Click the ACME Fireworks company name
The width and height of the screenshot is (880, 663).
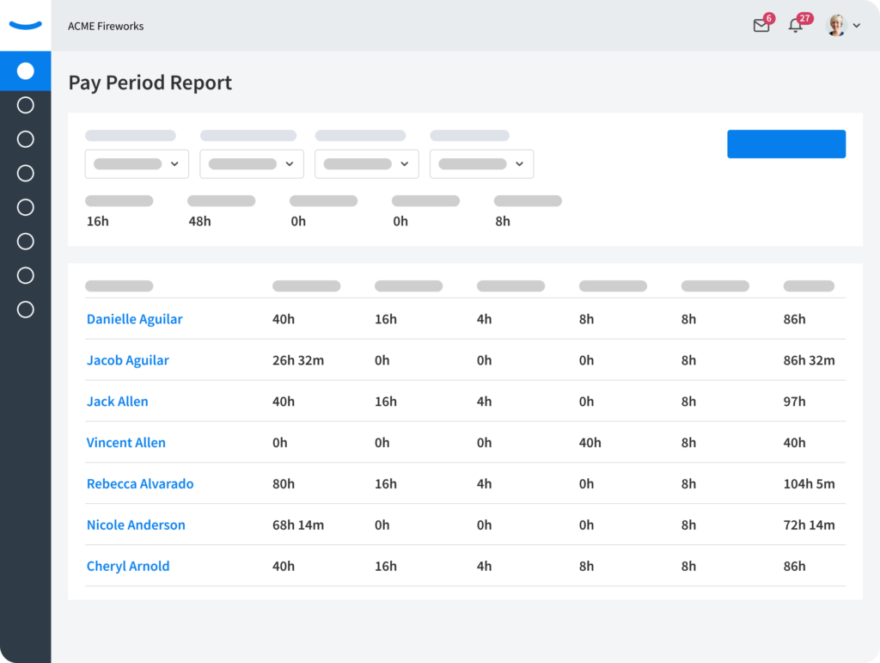(x=106, y=26)
